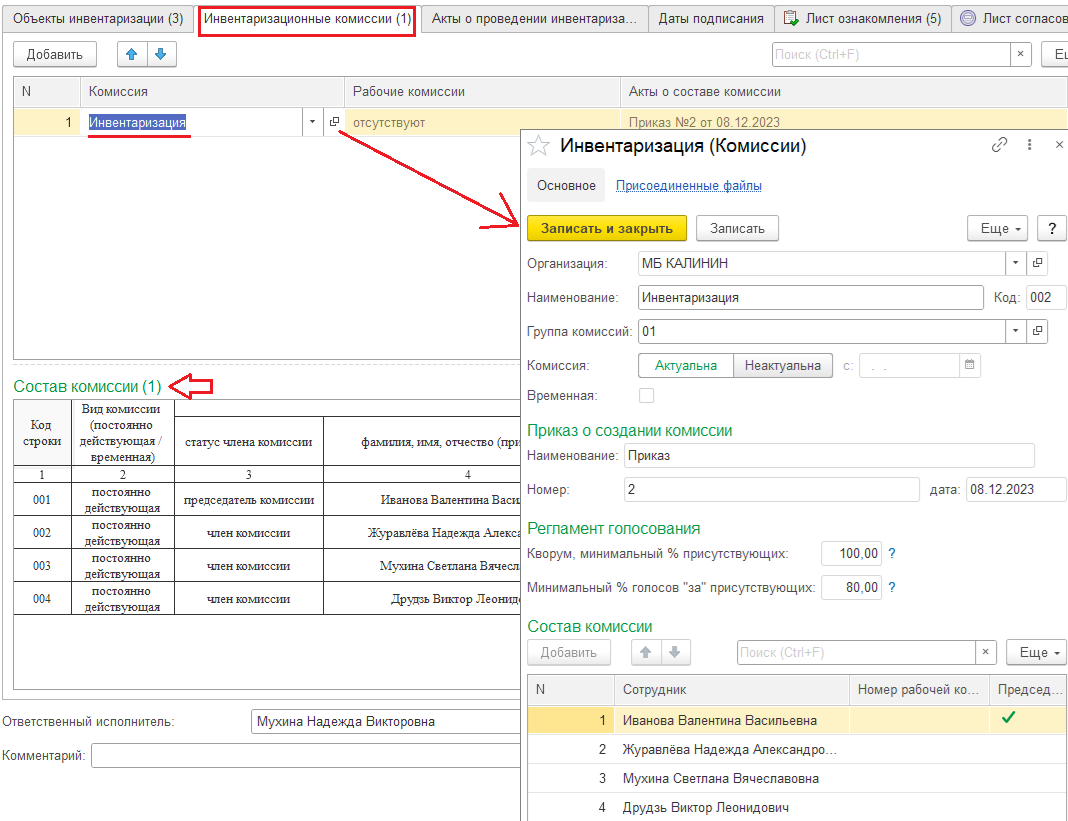Screen dimensions: 1068x821
Task: Focus the order date field 08.12.2023
Action: (1016, 489)
